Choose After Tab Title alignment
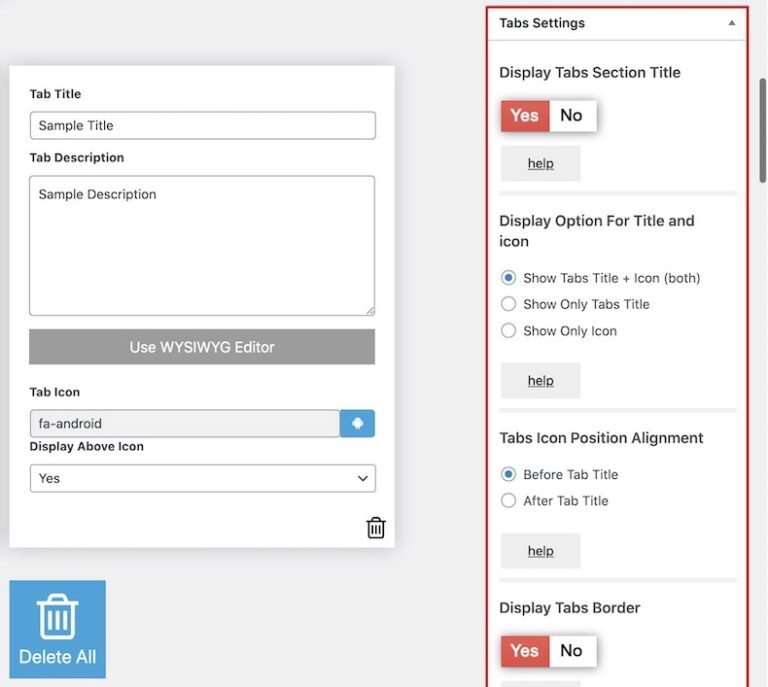This screenshot has width=768, height=687. [509, 501]
